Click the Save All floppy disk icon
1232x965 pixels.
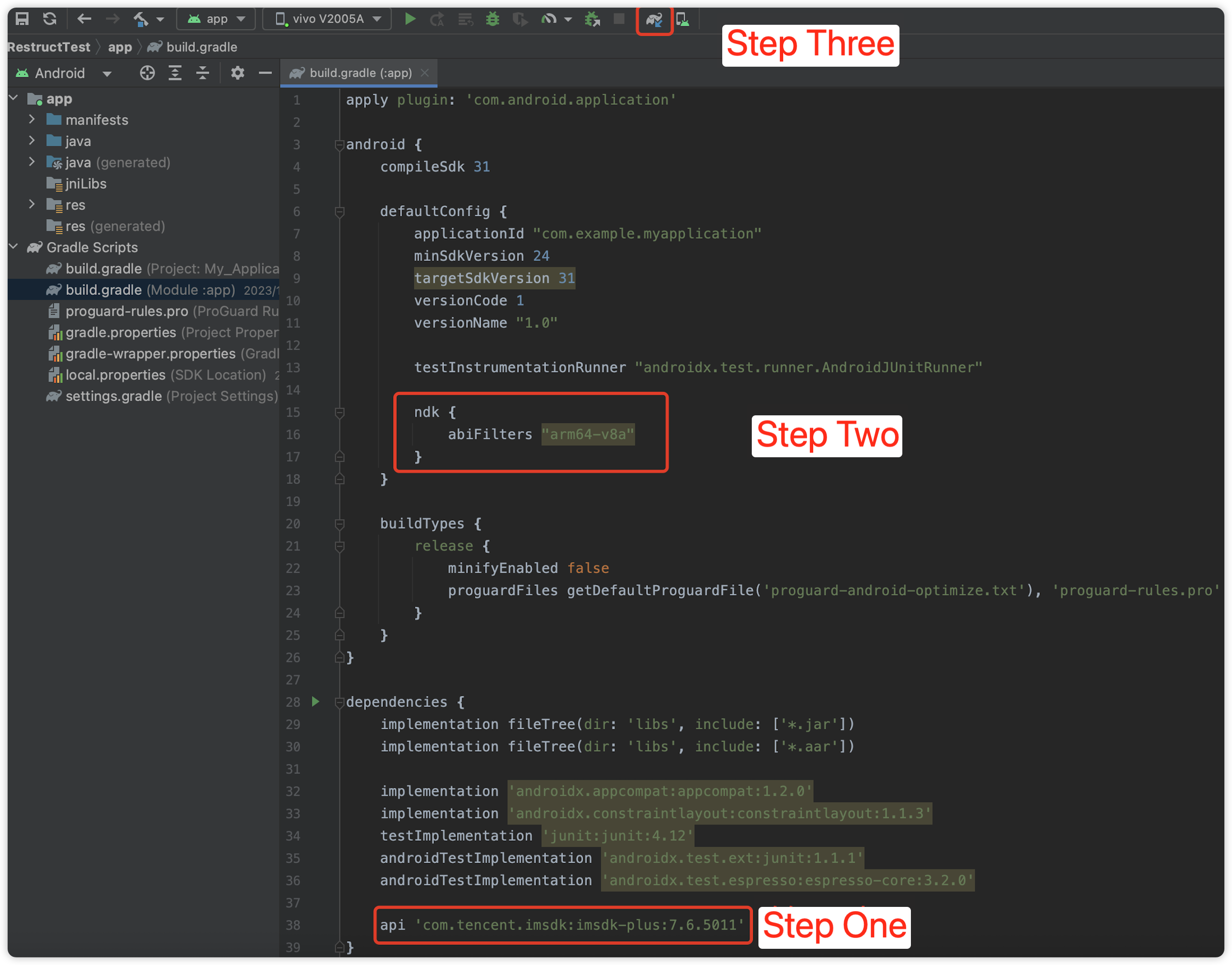[x=22, y=19]
